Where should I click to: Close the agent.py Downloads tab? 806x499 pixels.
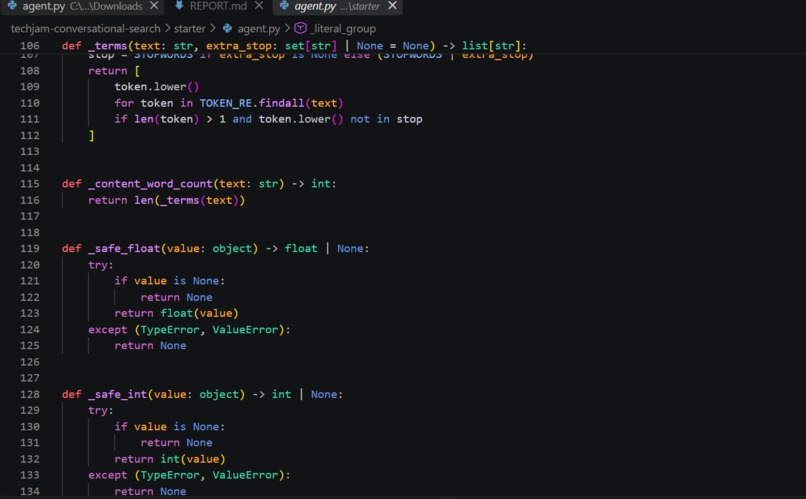[154, 6]
